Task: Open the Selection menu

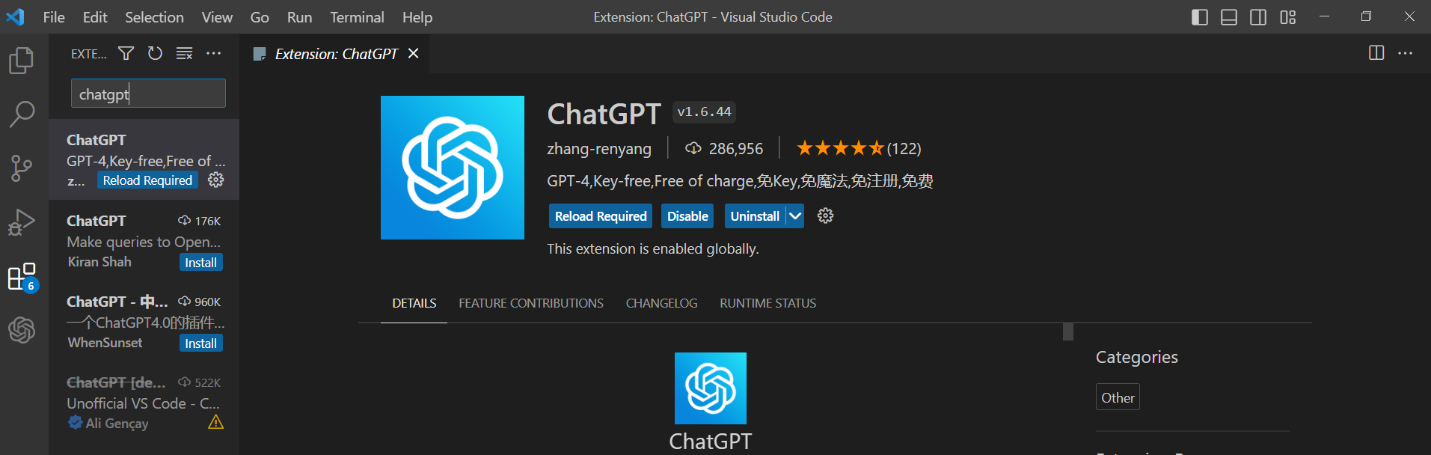Action: [154, 17]
